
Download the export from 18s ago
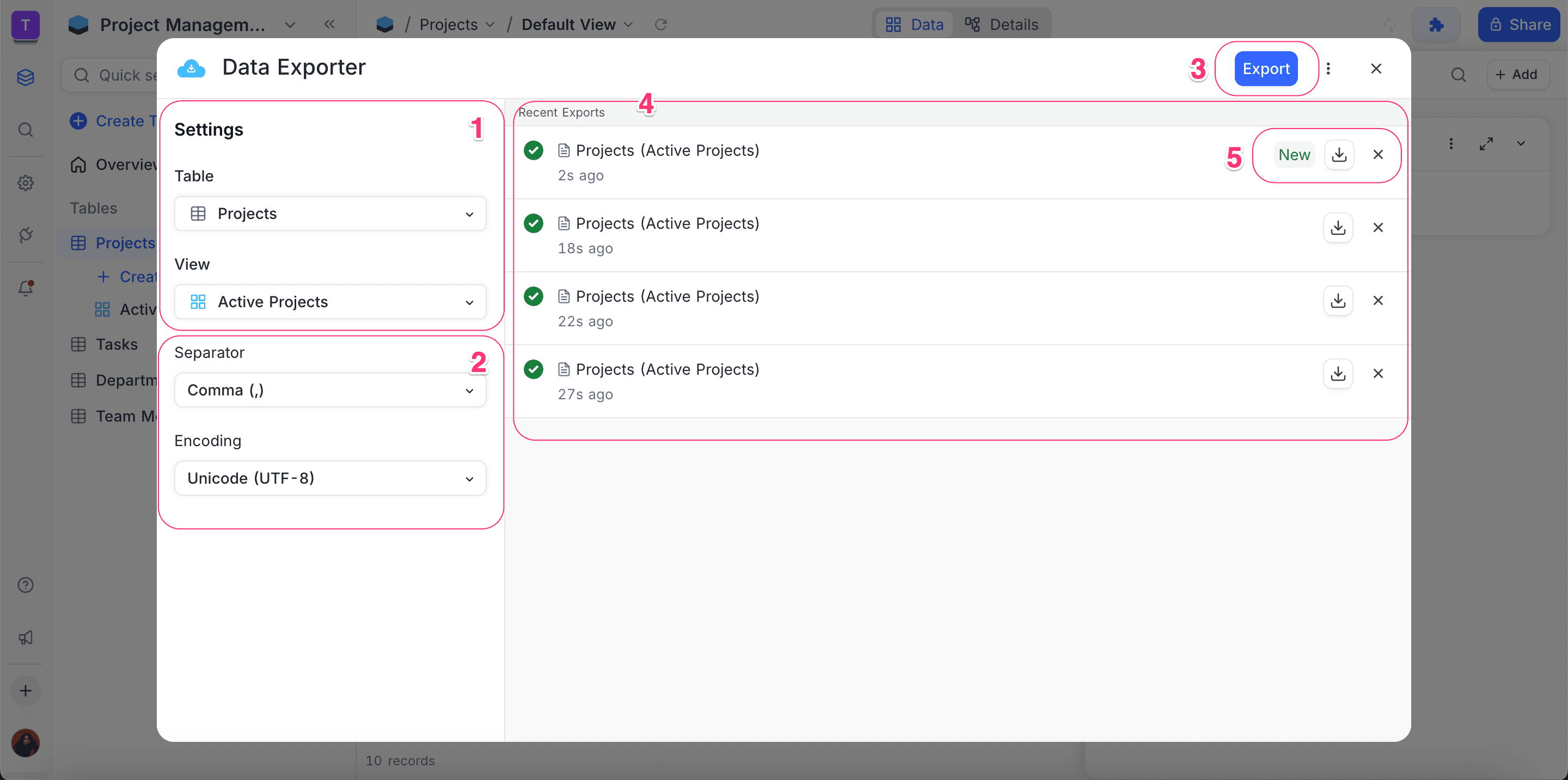(1337, 228)
